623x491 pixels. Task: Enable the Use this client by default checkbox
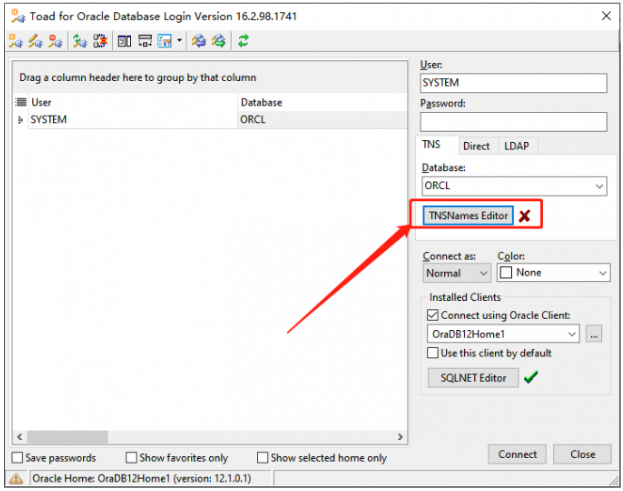click(x=433, y=353)
